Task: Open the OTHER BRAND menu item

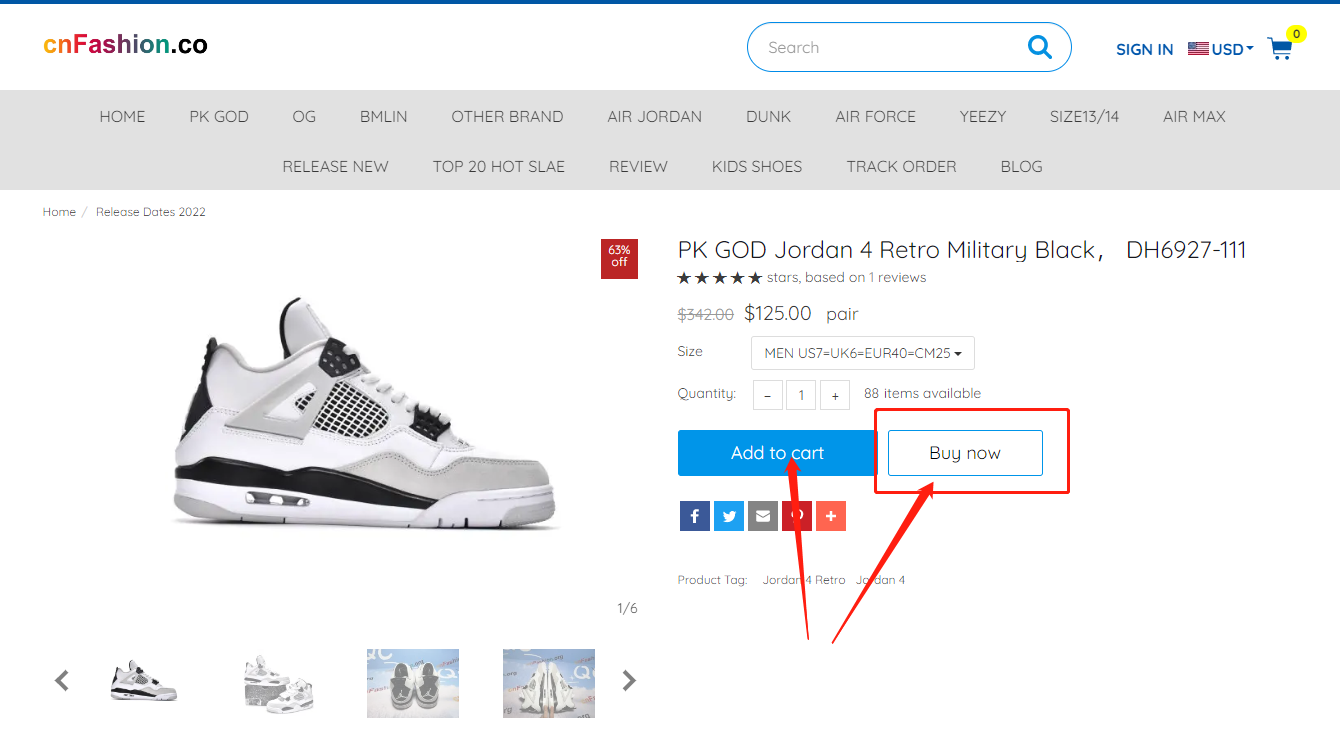Action: (x=507, y=116)
